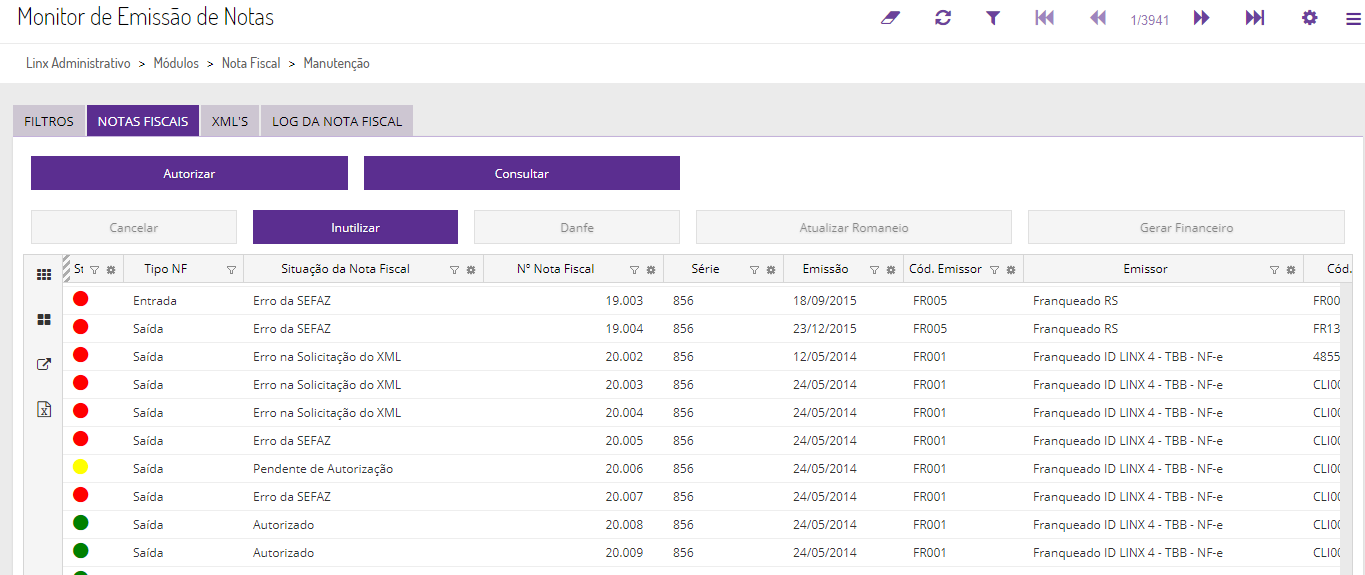Open filter for Emissor column
Viewport: 1365px width, 575px height.
click(x=1274, y=270)
